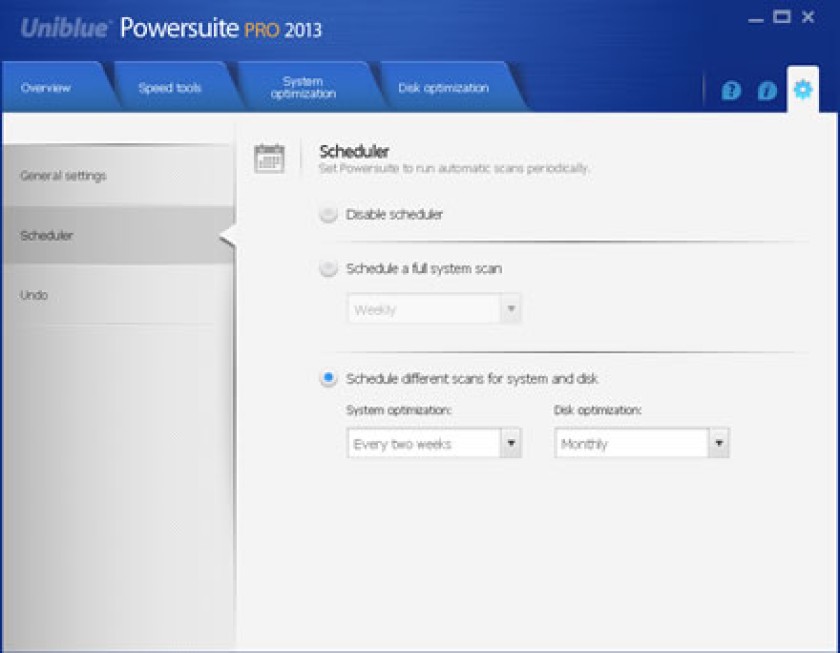Open System optimization Every two weeks dropdown

[434, 443]
